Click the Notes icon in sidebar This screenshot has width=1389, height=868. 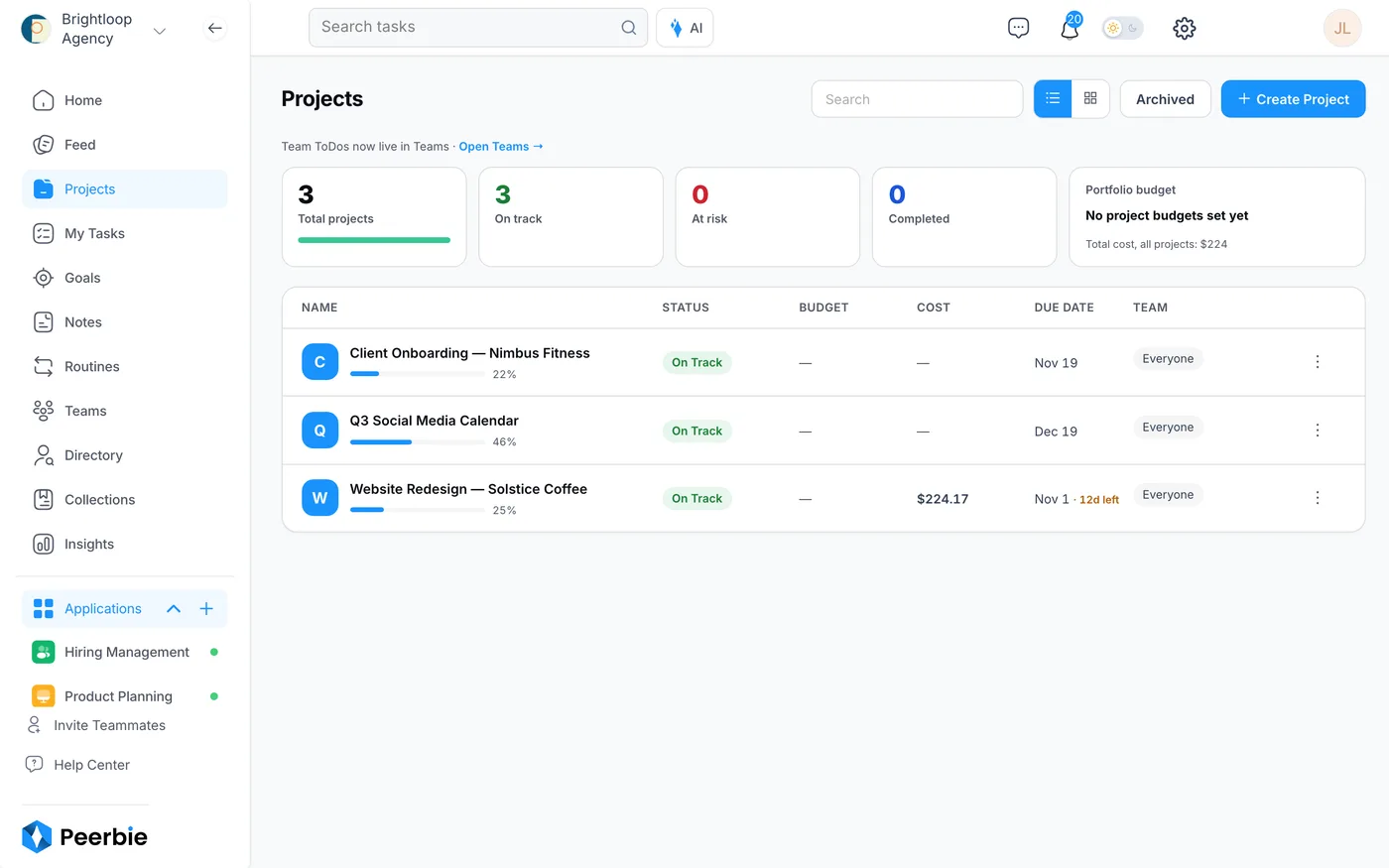pos(43,322)
